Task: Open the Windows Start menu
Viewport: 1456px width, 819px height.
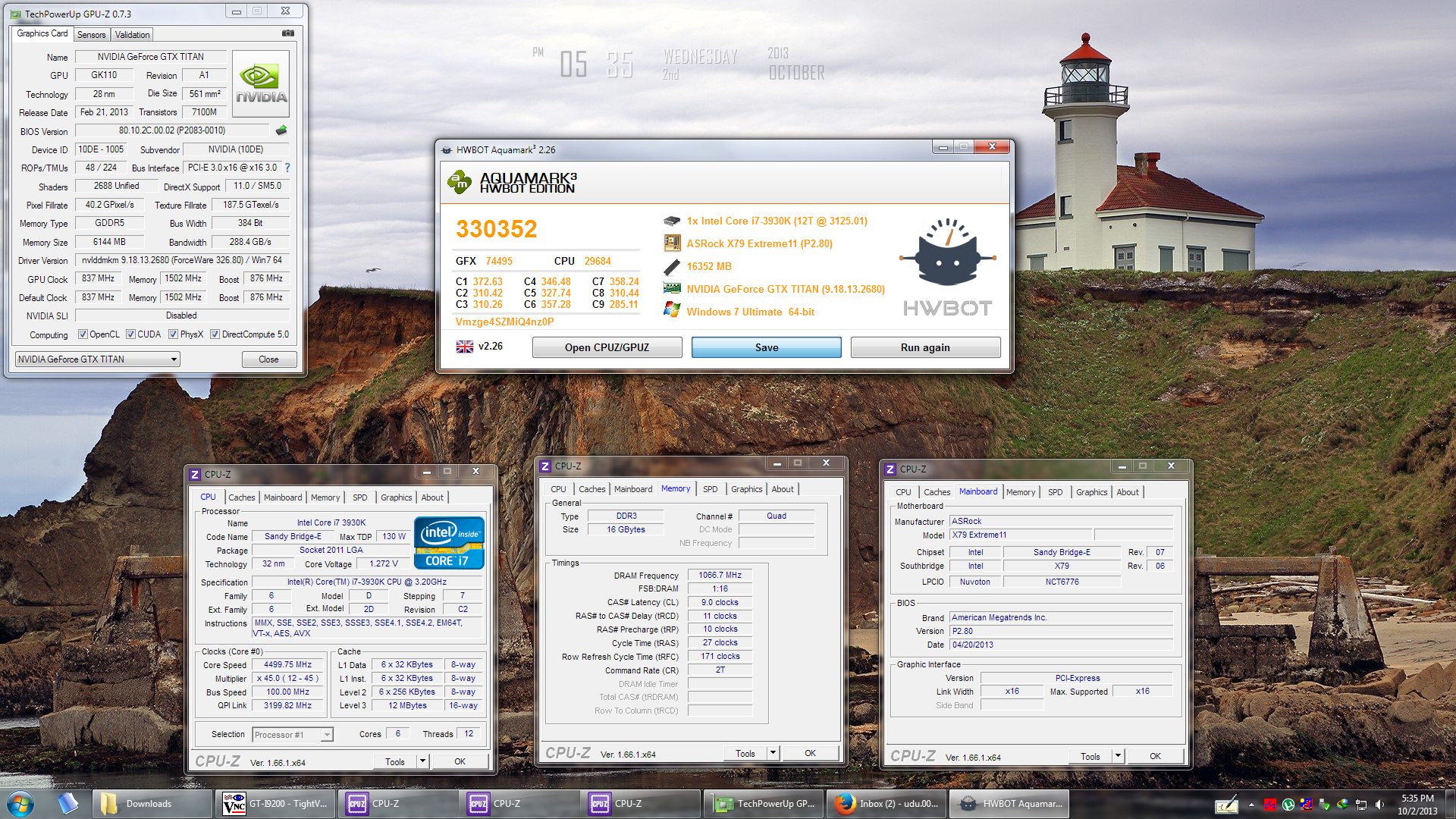Action: click(x=20, y=804)
